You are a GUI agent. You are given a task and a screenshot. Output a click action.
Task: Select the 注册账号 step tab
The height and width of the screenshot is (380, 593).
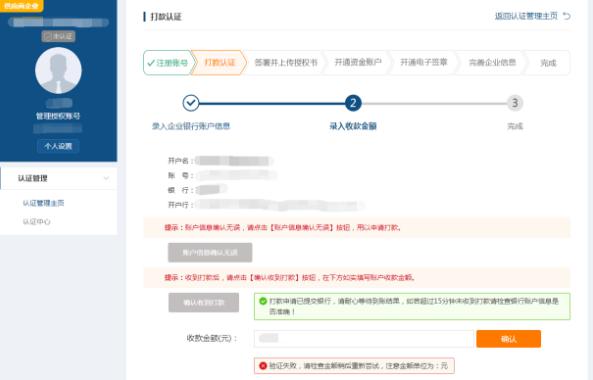[x=168, y=63]
